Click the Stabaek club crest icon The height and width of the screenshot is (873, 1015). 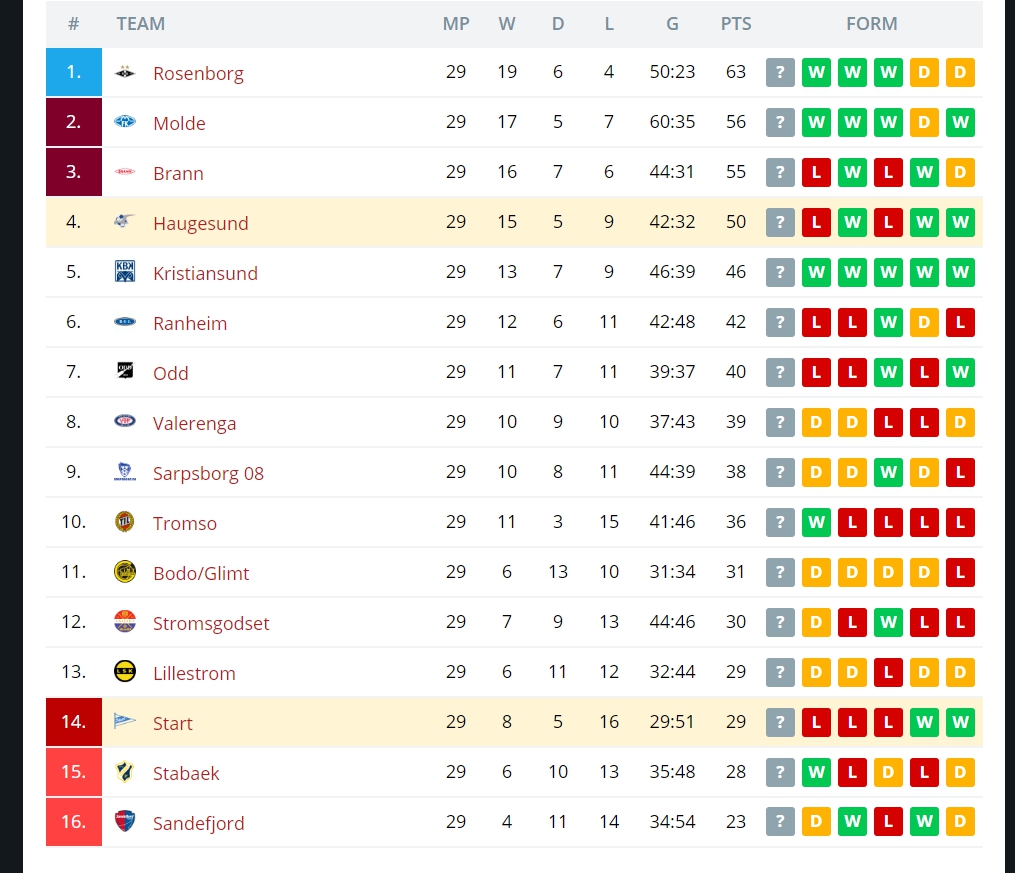pos(125,771)
